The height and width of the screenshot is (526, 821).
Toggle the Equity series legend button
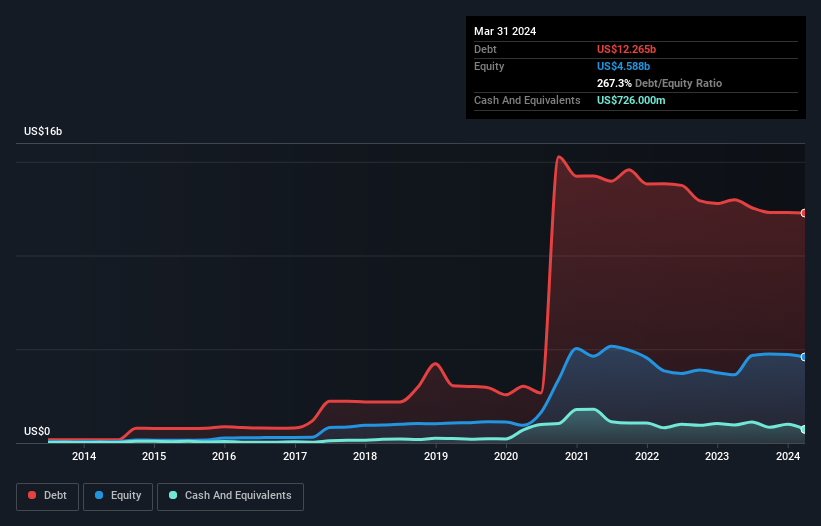[x=118, y=496]
